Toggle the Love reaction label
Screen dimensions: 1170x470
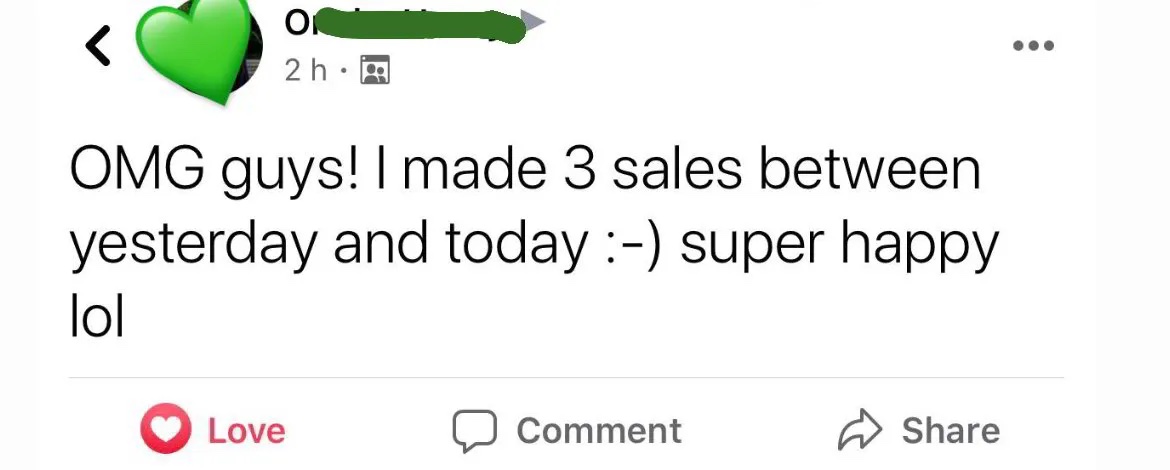[x=246, y=431]
